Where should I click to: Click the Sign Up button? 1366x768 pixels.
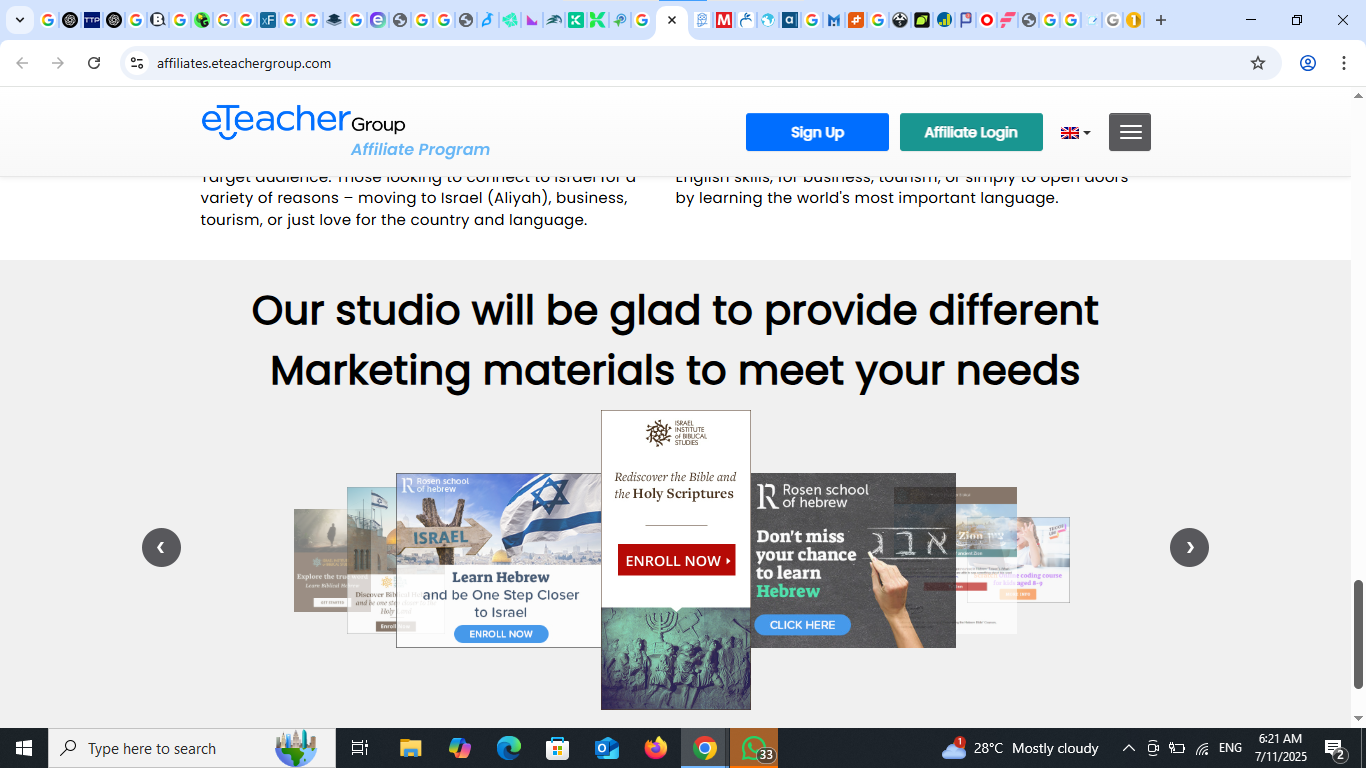tap(817, 132)
